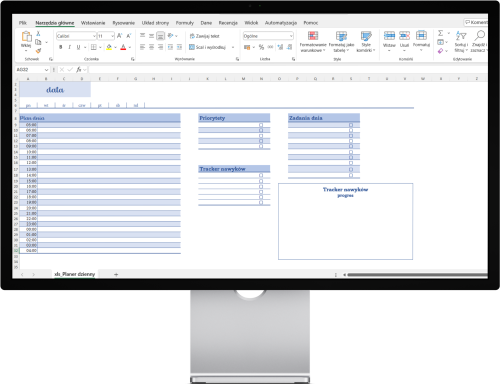Open Formatowanie warunkowe dropdown

pyautogui.click(x=313, y=42)
